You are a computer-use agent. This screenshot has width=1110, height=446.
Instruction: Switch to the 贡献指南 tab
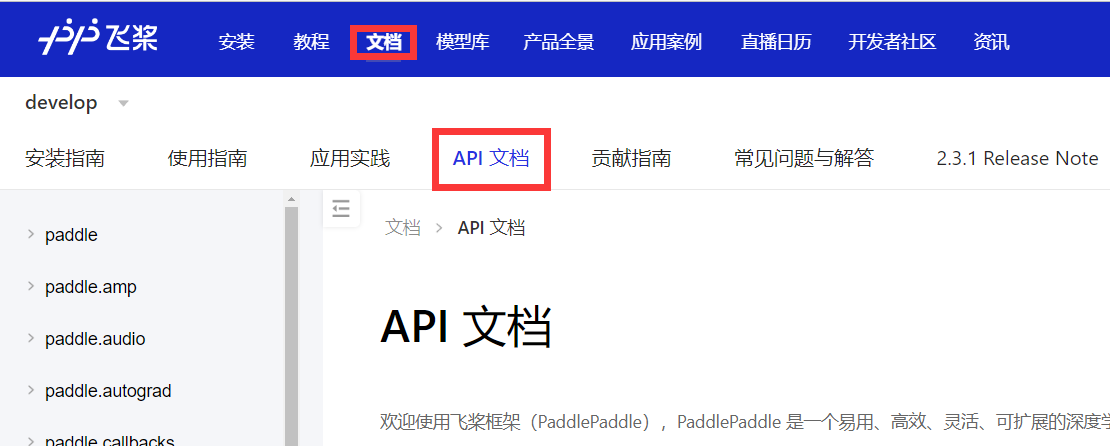click(x=631, y=158)
